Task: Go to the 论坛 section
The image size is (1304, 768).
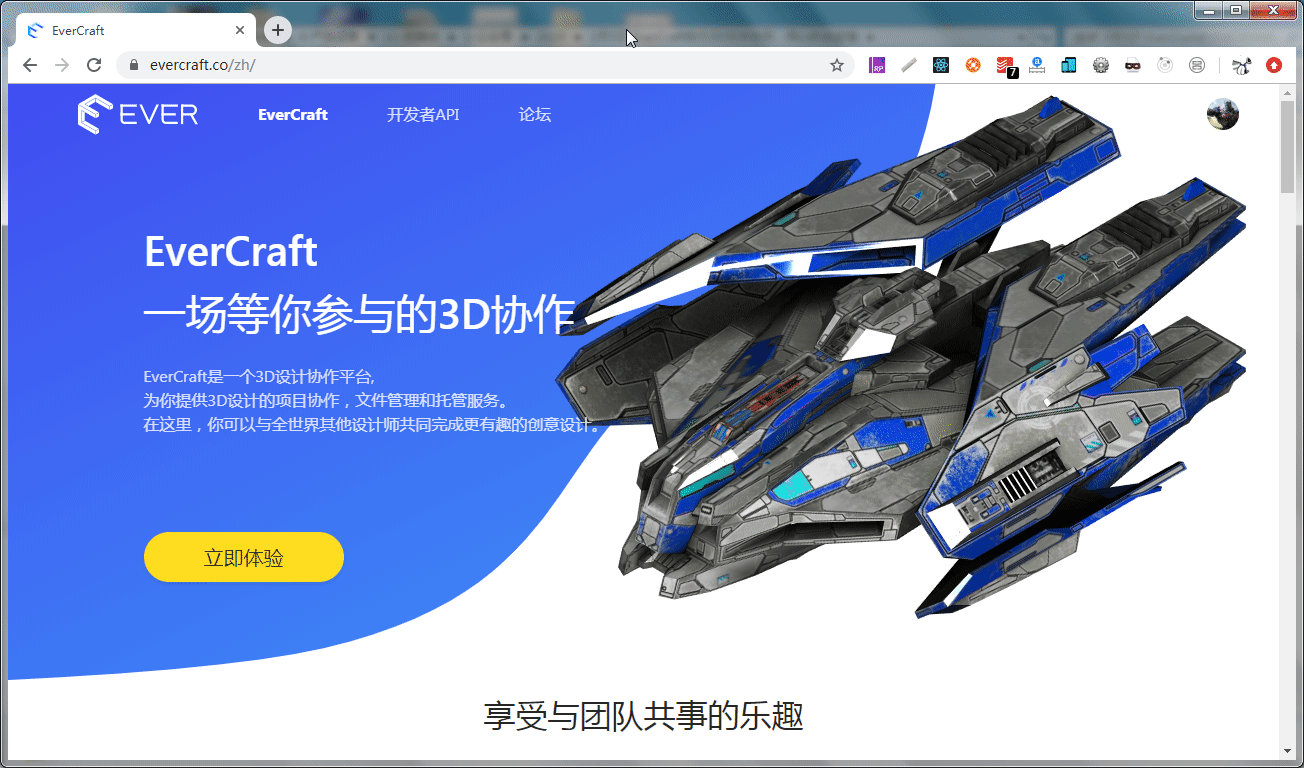Action: point(535,114)
